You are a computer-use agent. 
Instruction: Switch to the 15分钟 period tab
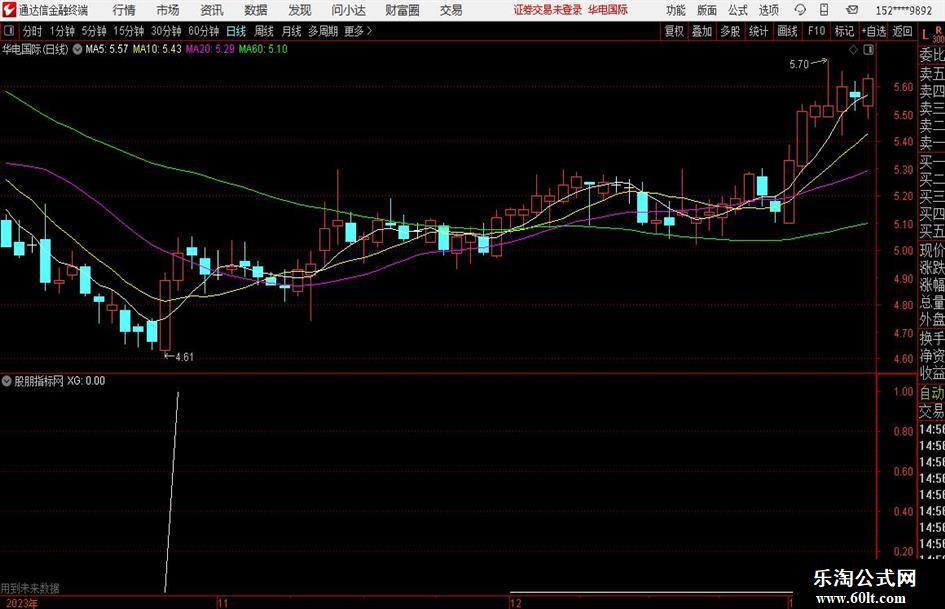pos(129,31)
